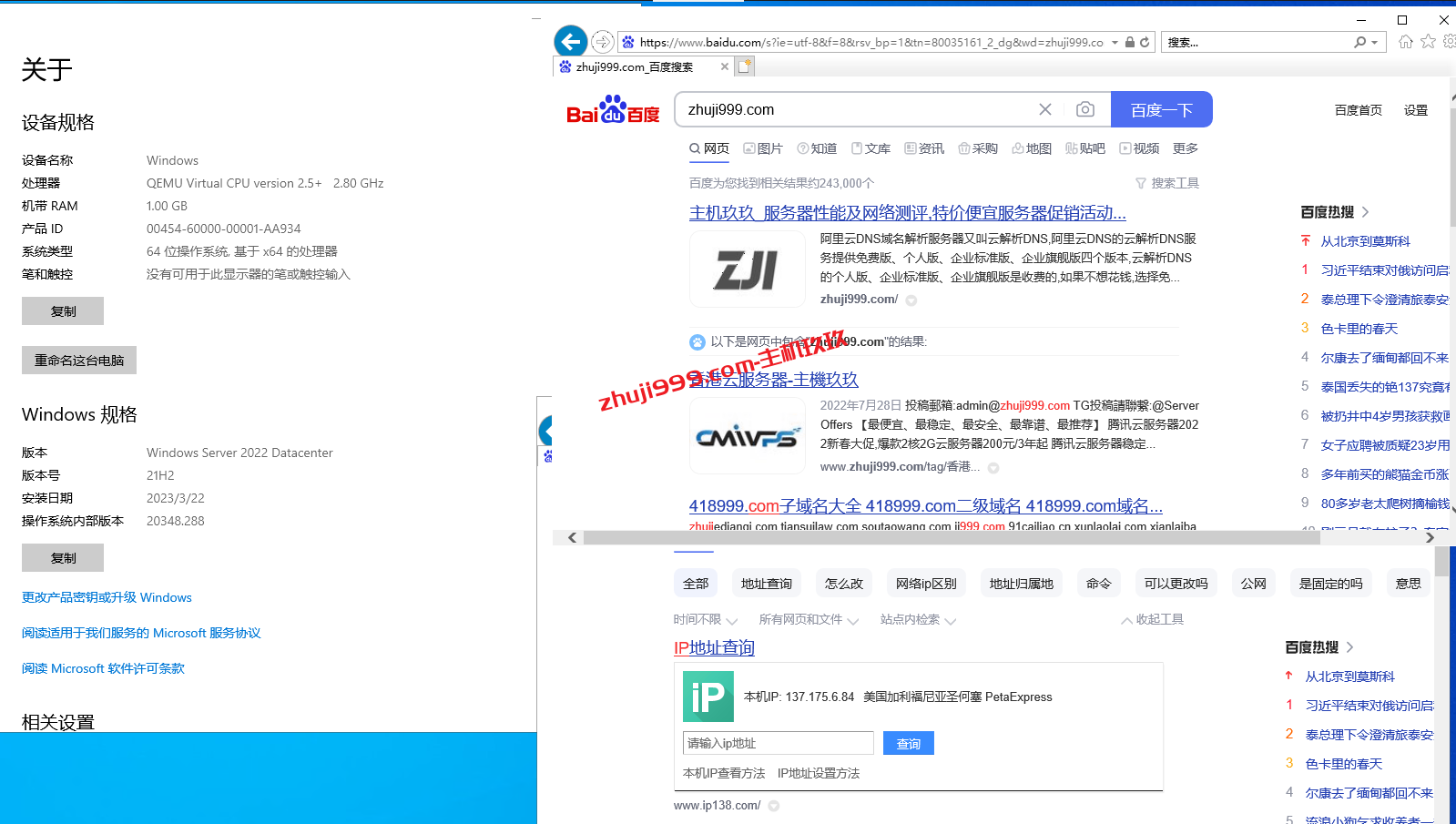Screen dimensions: 1456x824
Task: Switch to the 资讯 search tab
Action: point(924,148)
